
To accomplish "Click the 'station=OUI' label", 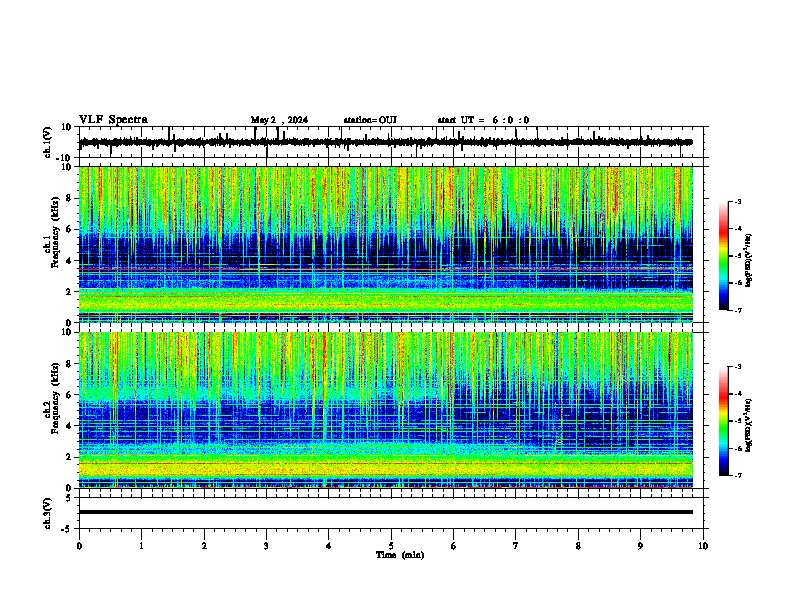I will (370, 120).
